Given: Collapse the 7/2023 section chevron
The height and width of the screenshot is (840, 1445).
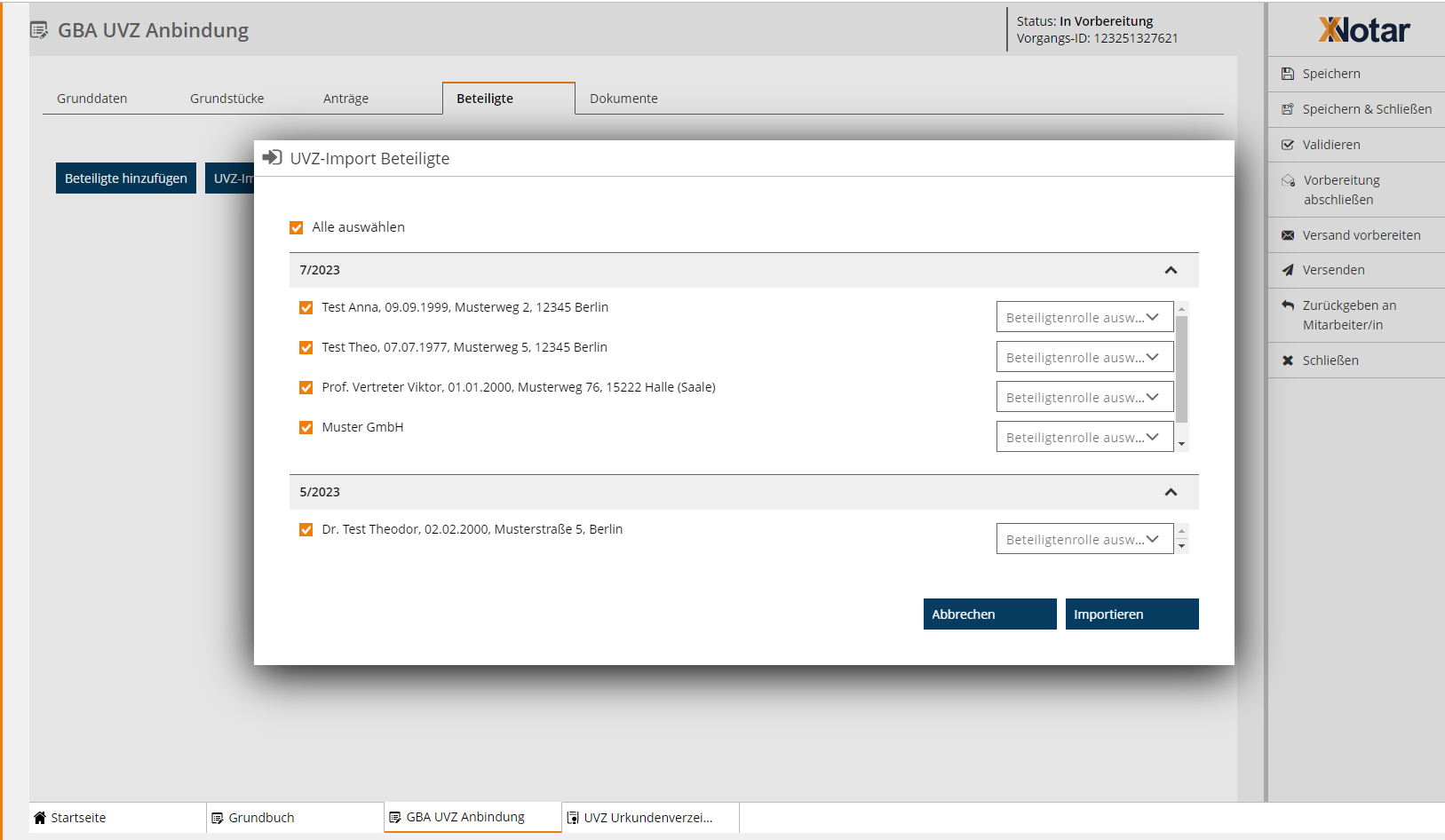Looking at the screenshot, I should [x=1171, y=270].
